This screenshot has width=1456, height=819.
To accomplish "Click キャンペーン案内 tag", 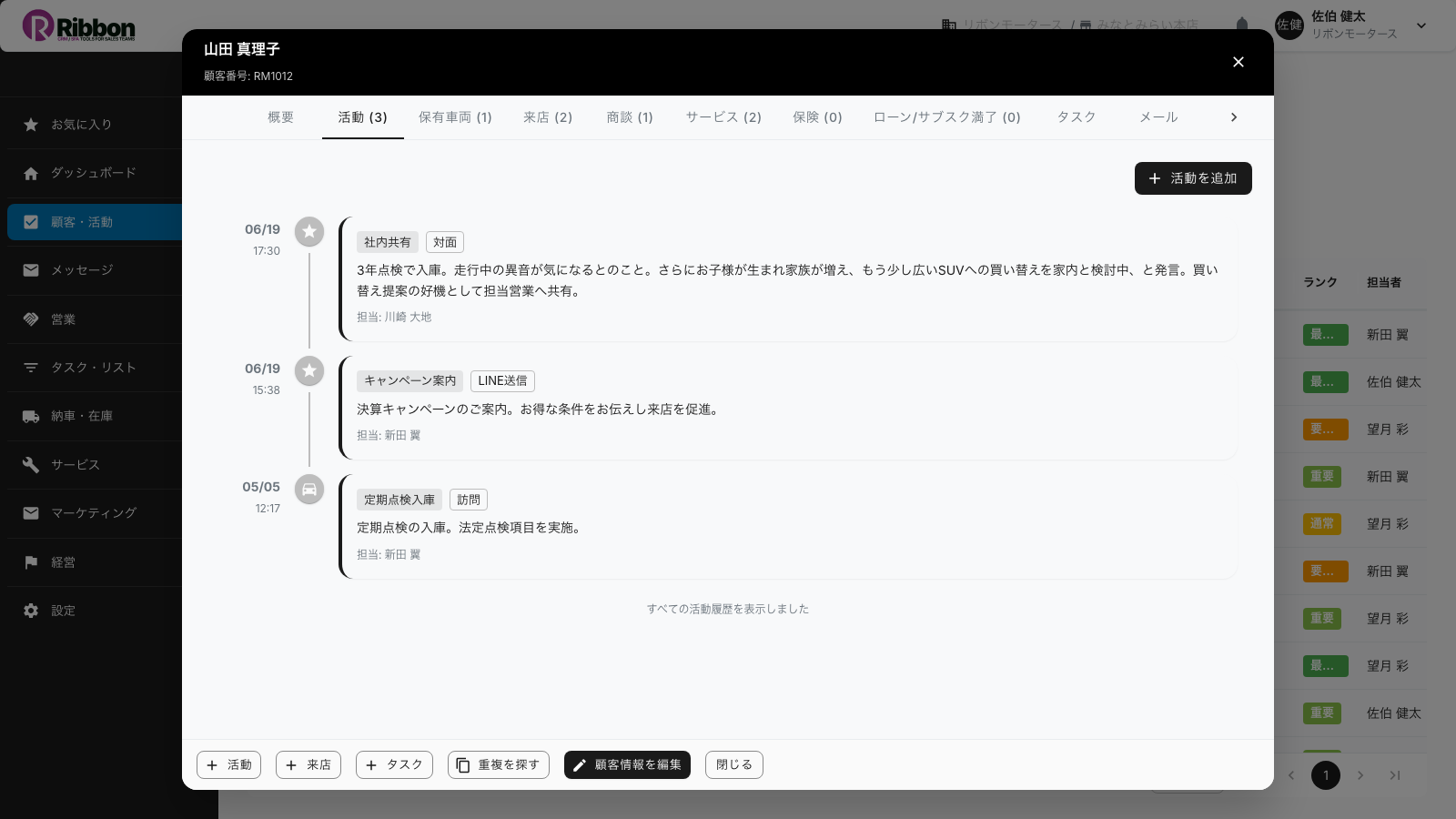I will (x=409, y=381).
